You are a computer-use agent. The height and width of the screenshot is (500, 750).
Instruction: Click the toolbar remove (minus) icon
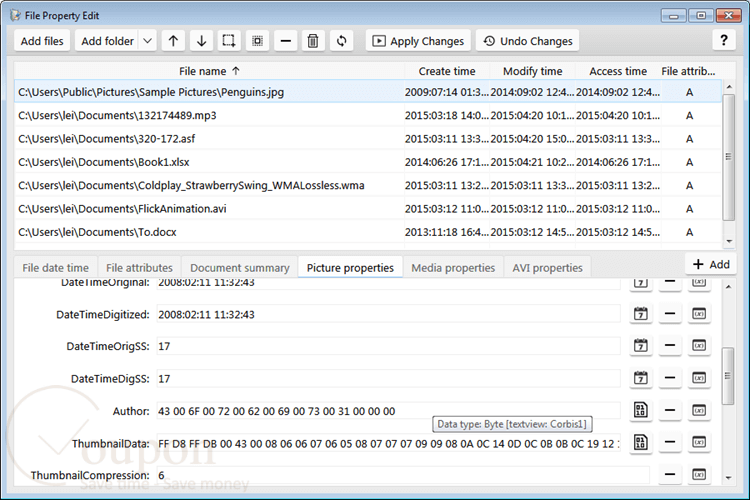(286, 41)
